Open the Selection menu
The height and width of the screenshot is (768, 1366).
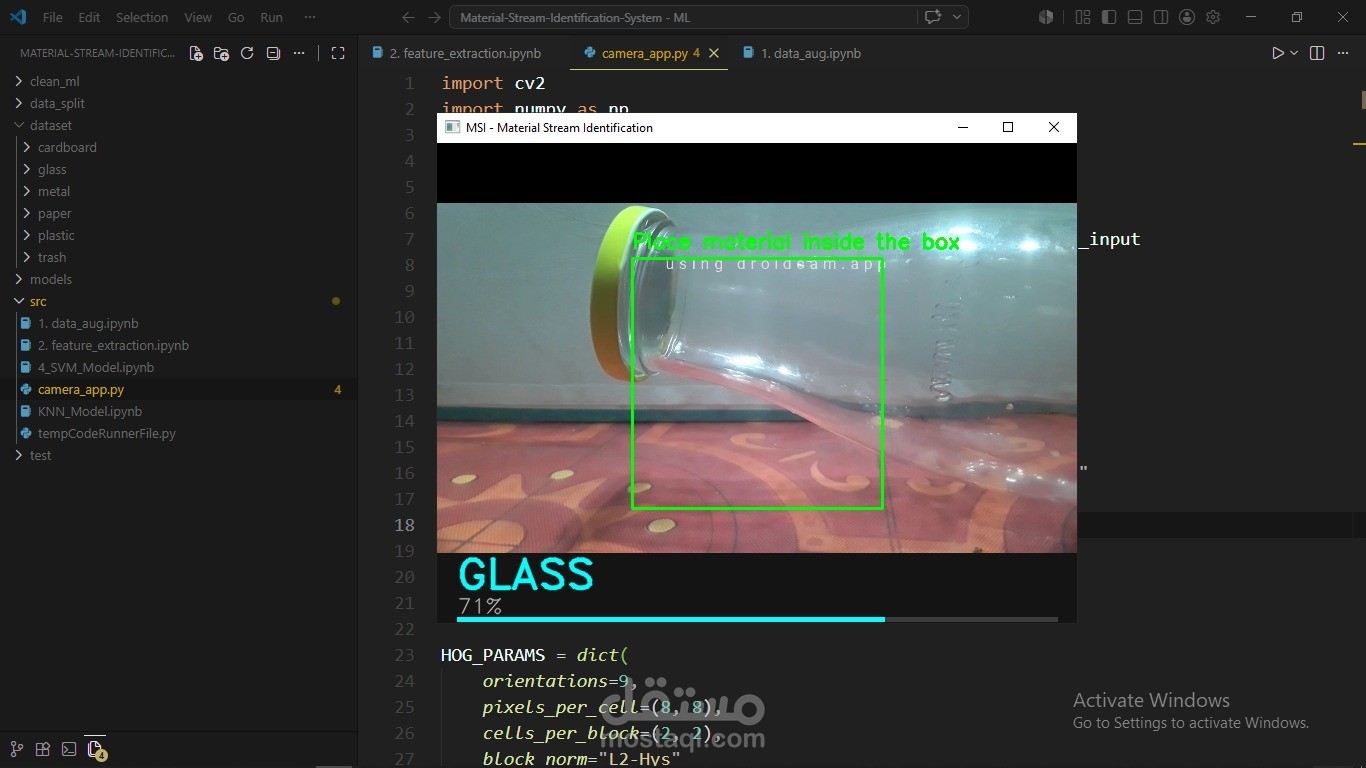click(142, 17)
